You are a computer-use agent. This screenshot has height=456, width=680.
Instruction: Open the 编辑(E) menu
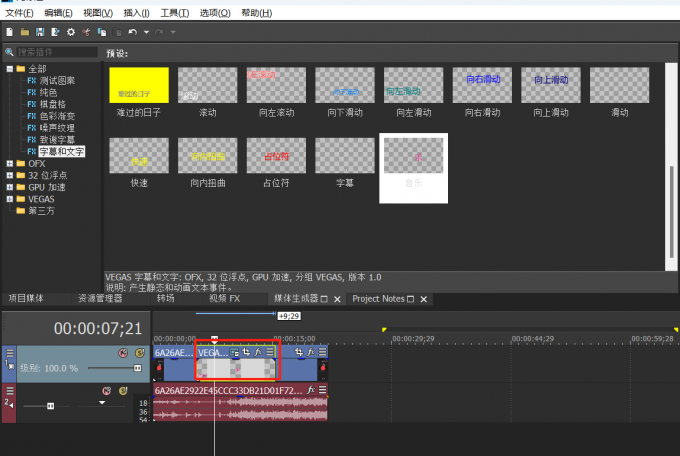click(x=58, y=13)
